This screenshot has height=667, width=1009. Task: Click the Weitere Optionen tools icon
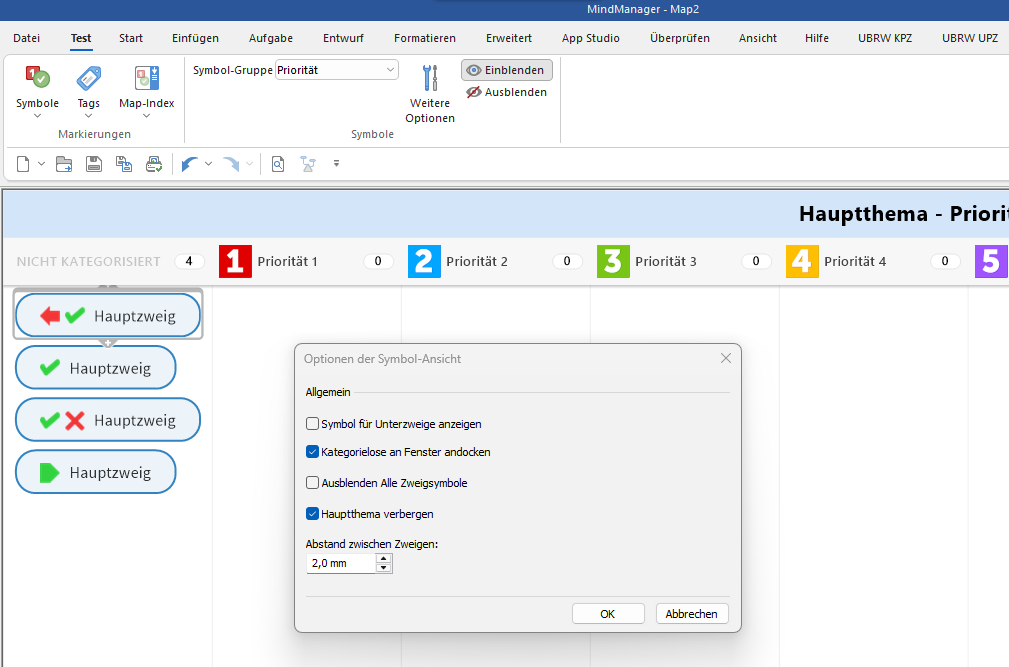pyautogui.click(x=430, y=80)
